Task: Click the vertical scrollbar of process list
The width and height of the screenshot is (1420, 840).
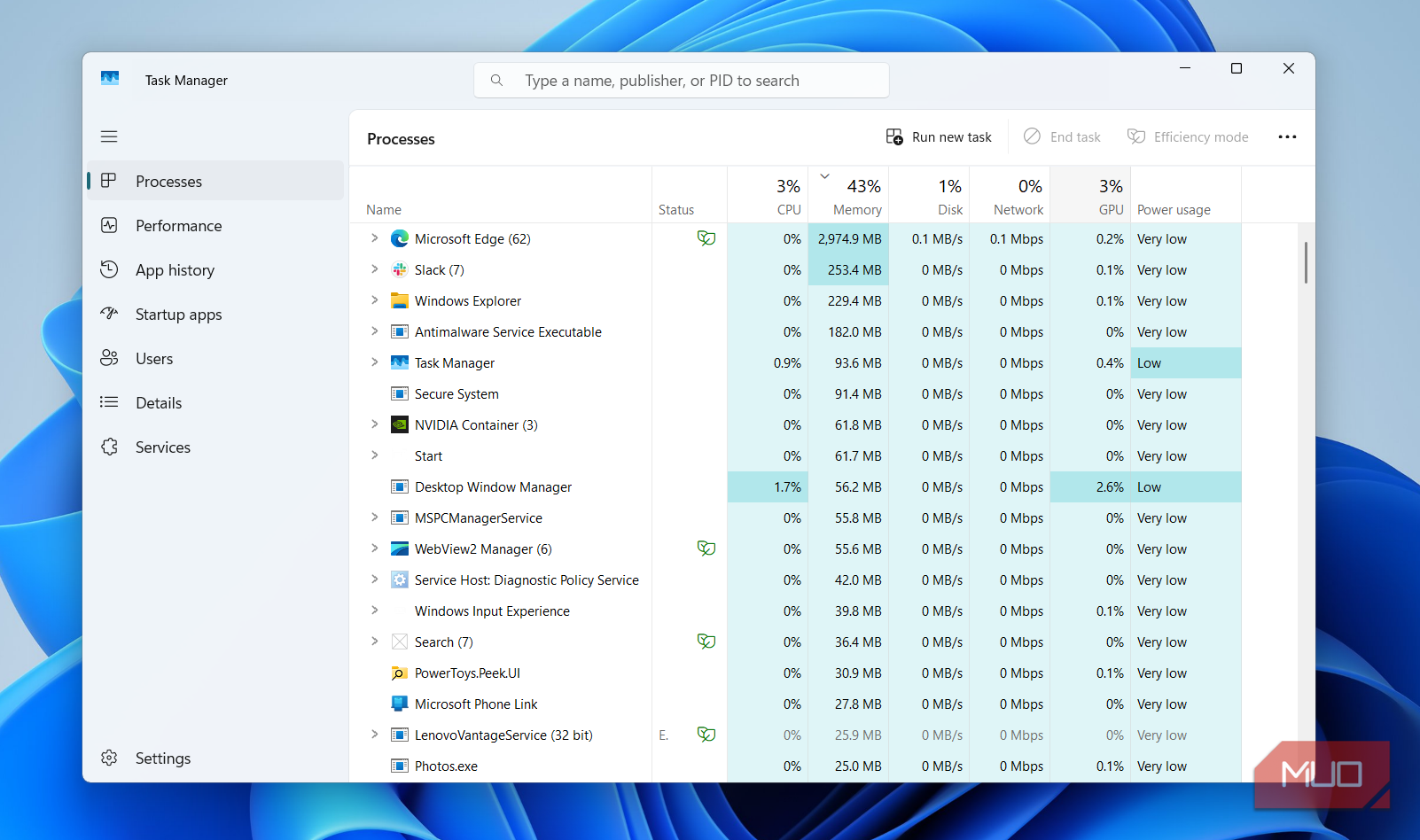Action: pos(1306,263)
